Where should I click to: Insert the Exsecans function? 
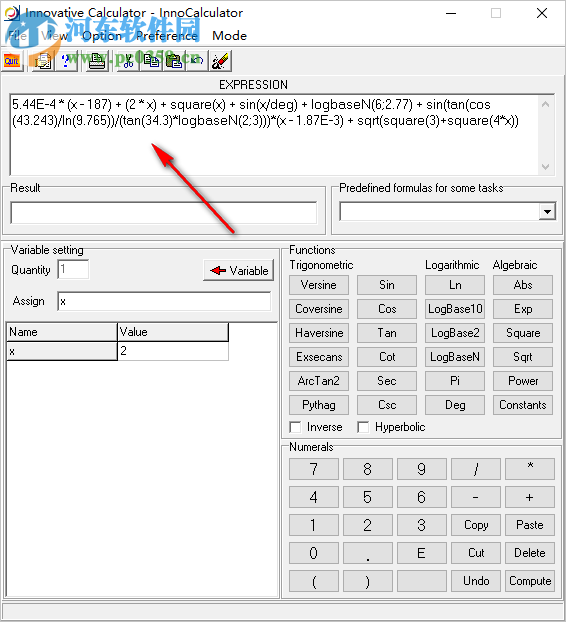[x=319, y=357]
